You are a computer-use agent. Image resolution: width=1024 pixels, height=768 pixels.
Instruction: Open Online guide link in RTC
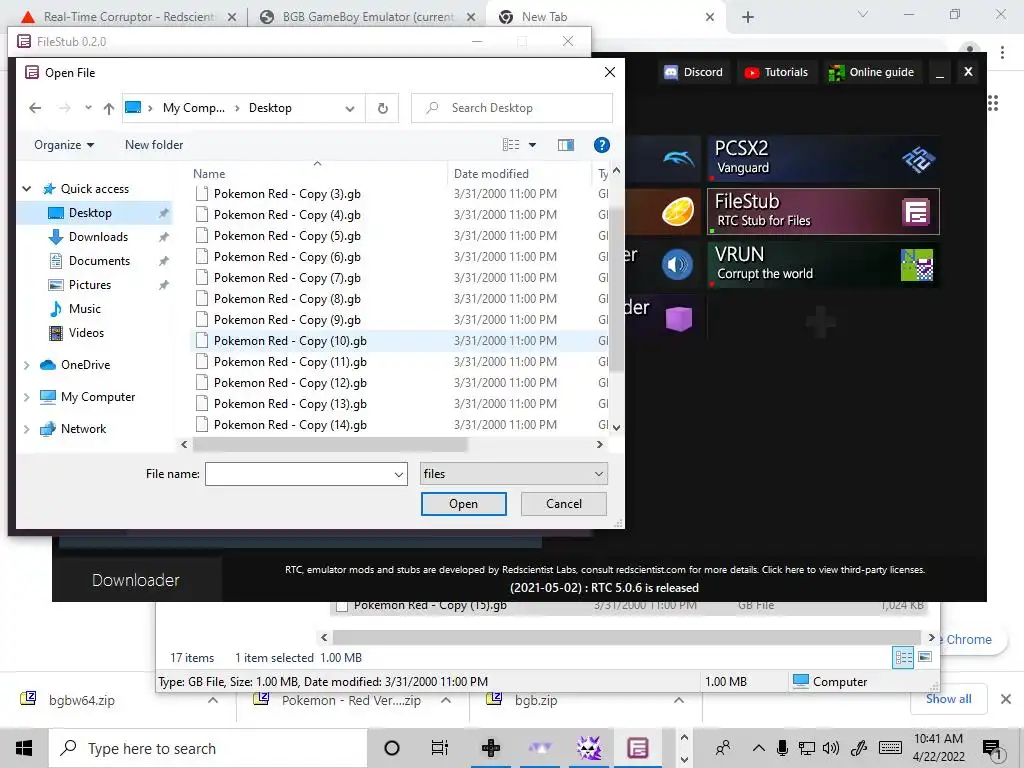click(872, 72)
